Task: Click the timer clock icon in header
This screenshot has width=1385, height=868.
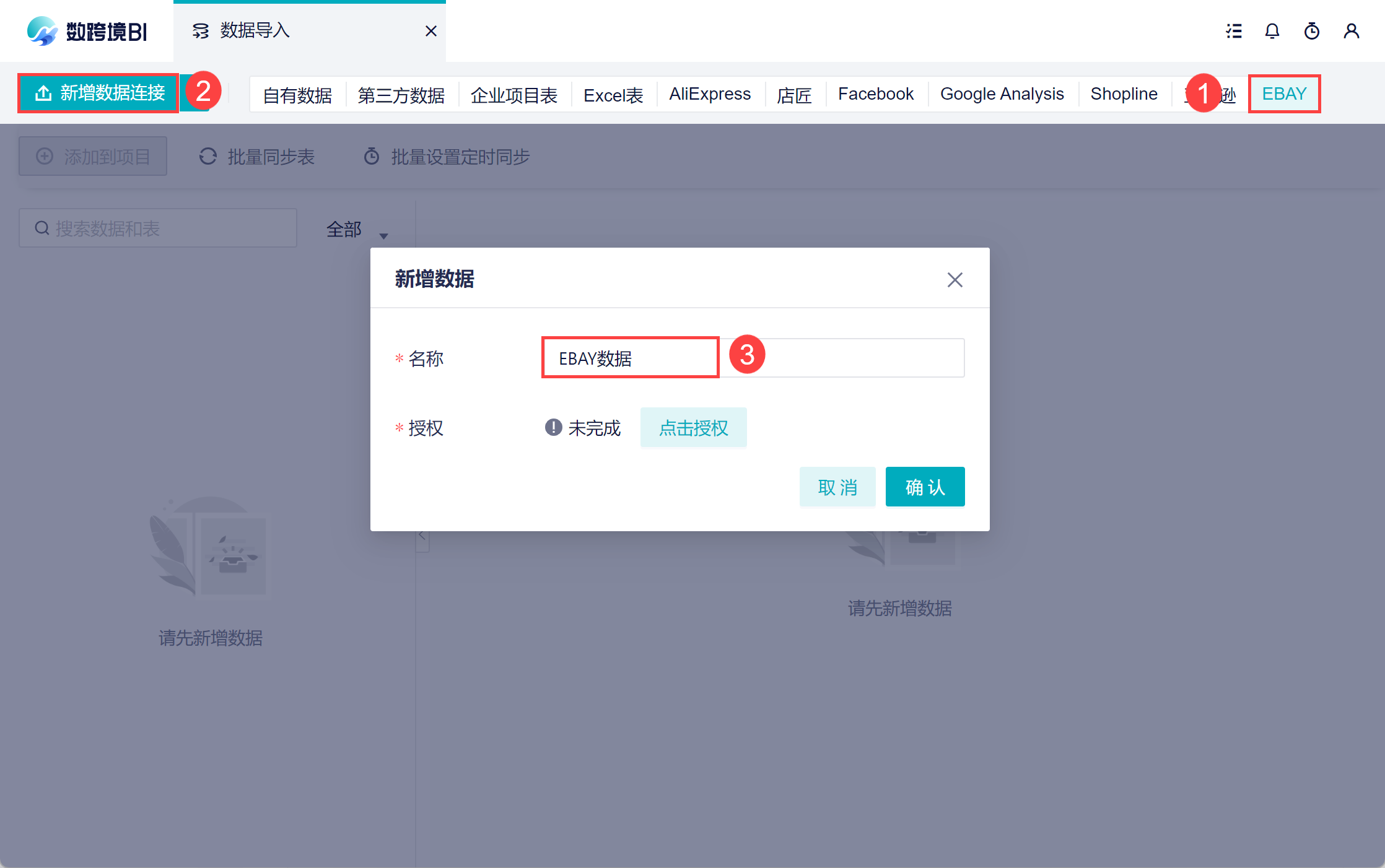Action: coord(1311,31)
